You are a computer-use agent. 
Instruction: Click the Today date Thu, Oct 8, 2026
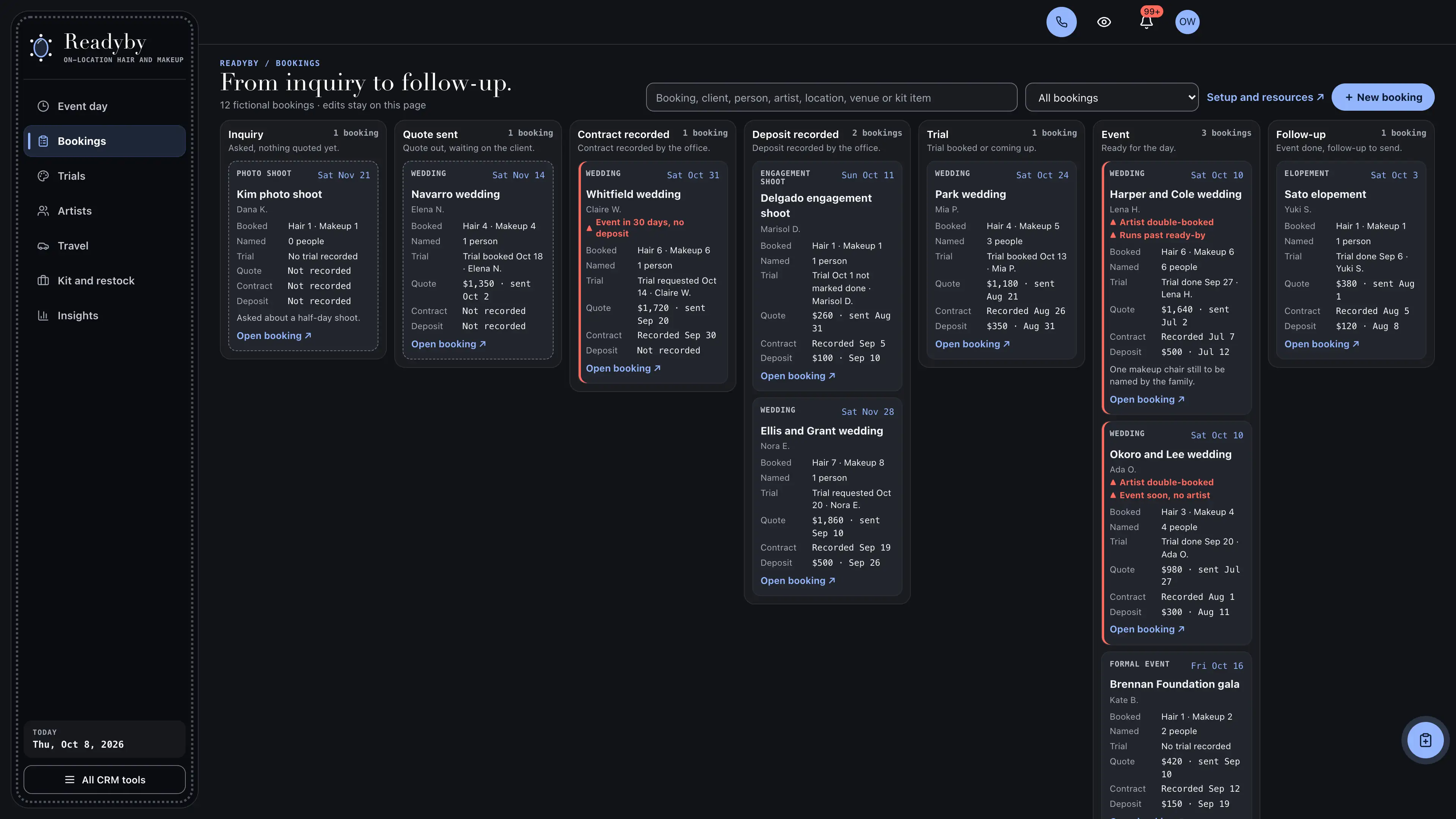coord(78,744)
